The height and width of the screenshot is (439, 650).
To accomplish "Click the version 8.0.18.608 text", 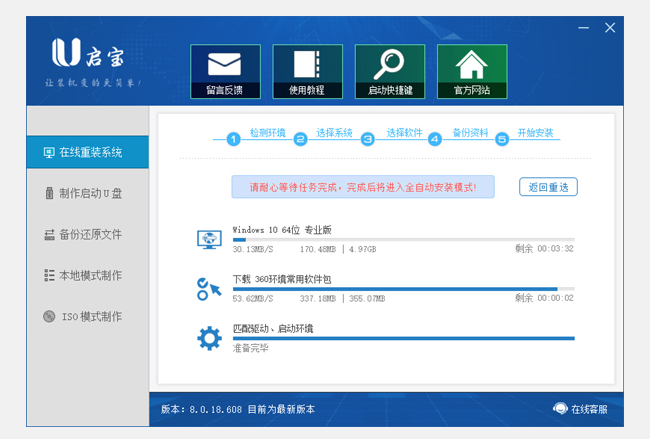I will pyautogui.click(x=216, y=410).
